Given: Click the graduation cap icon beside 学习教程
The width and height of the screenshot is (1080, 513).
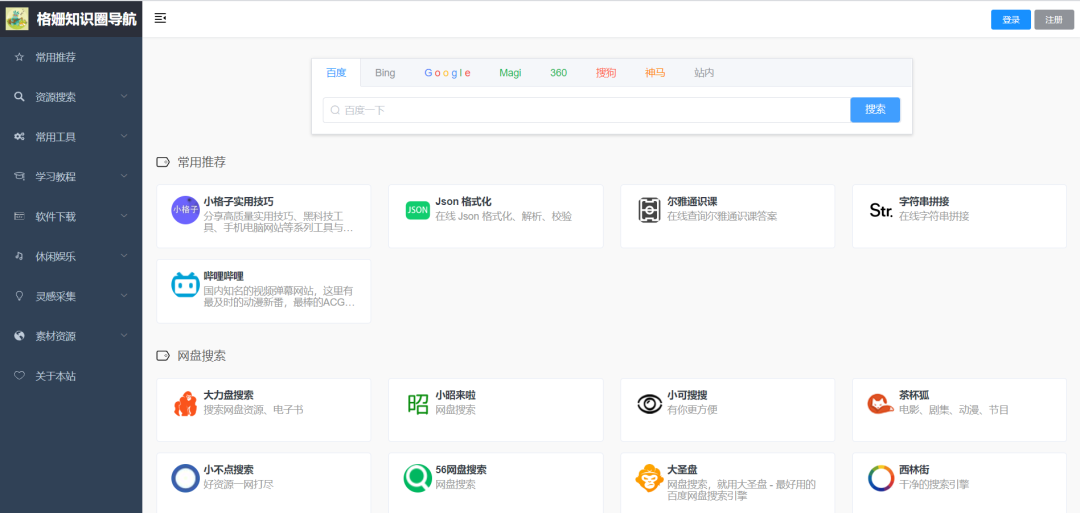Looking at the screenshot, I should (x=19, y=176).
